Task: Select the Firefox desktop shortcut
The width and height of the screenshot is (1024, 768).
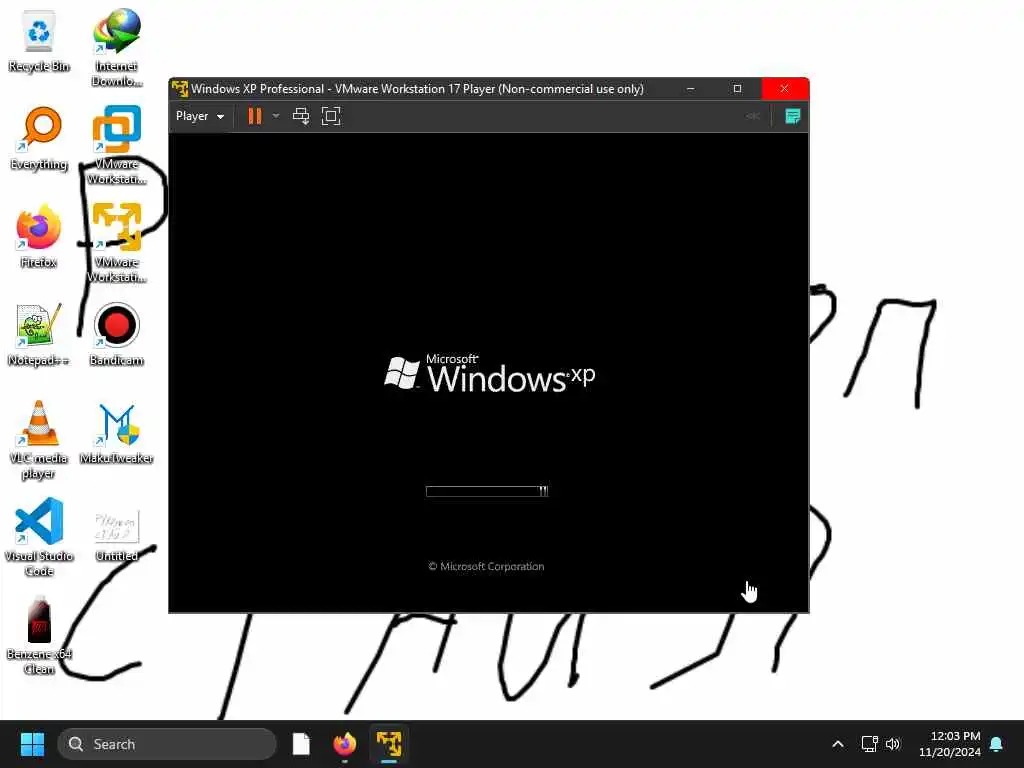Action: [x=39, y=236]
